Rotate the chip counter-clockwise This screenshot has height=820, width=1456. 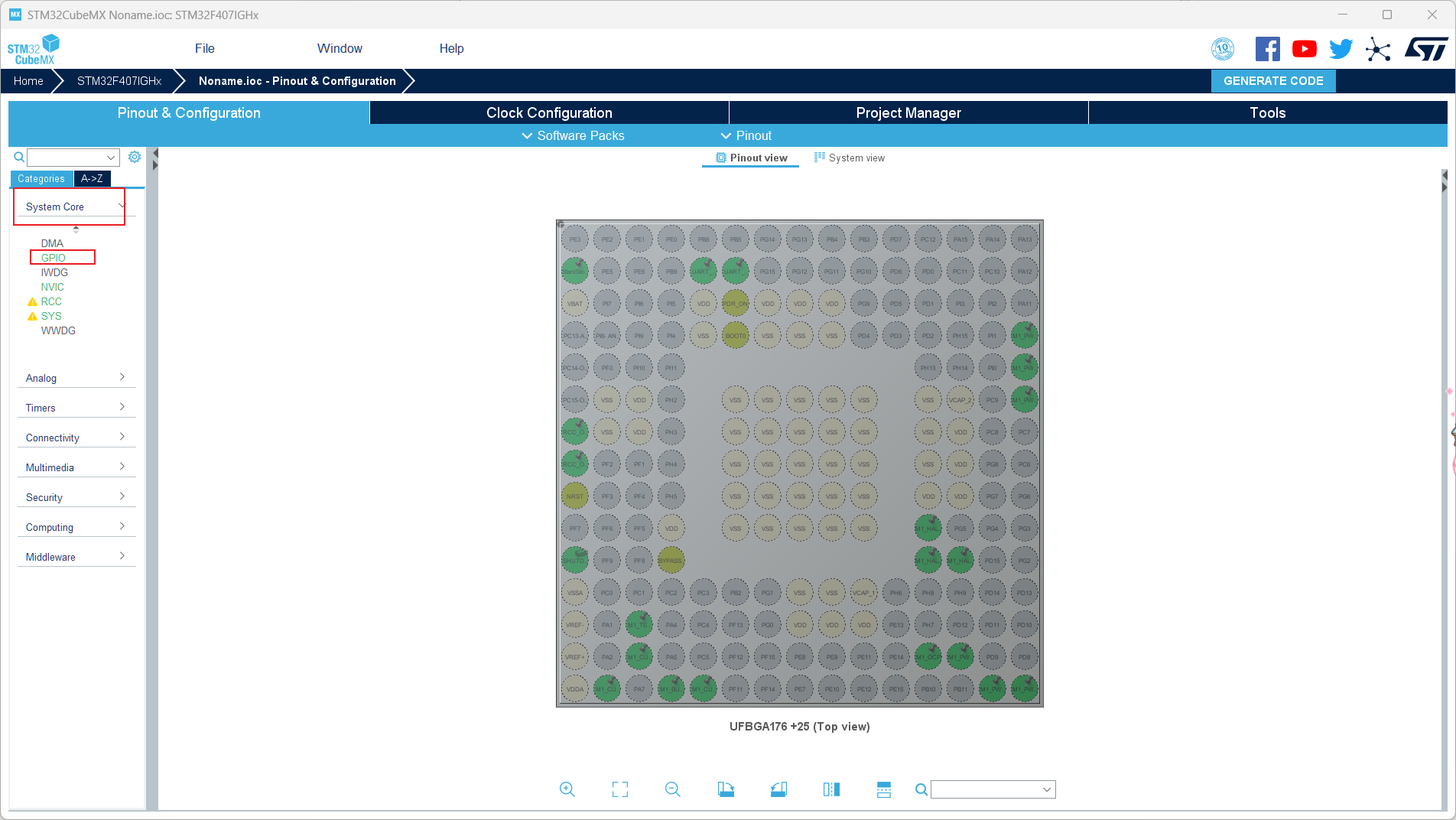click(778, 789)
